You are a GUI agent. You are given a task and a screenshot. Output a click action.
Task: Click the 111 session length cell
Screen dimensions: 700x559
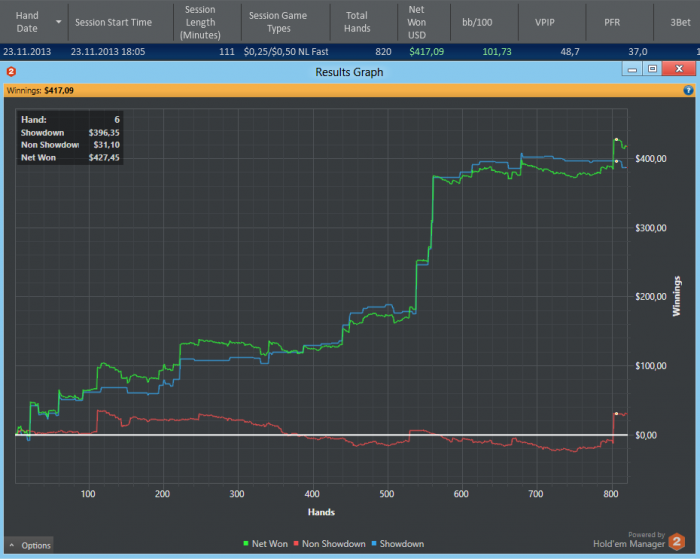227,52
